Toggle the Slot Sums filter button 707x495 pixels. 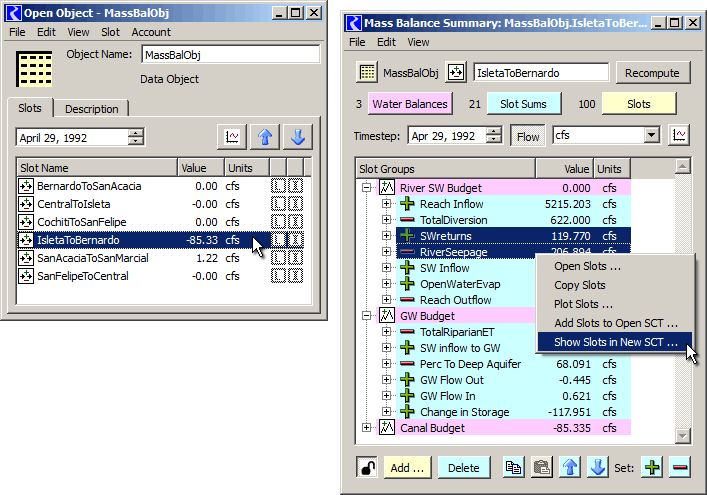523,104
